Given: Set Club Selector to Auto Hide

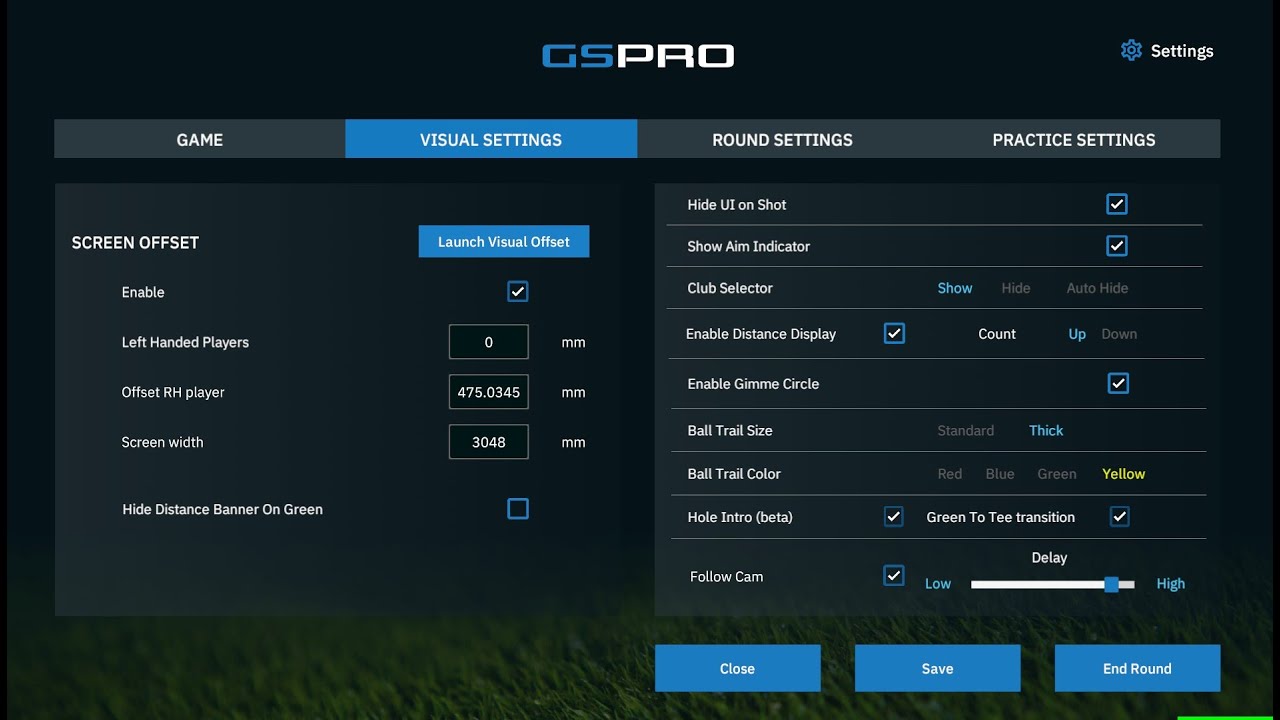Looking at the screenshot, I should tap(1097, 288).
